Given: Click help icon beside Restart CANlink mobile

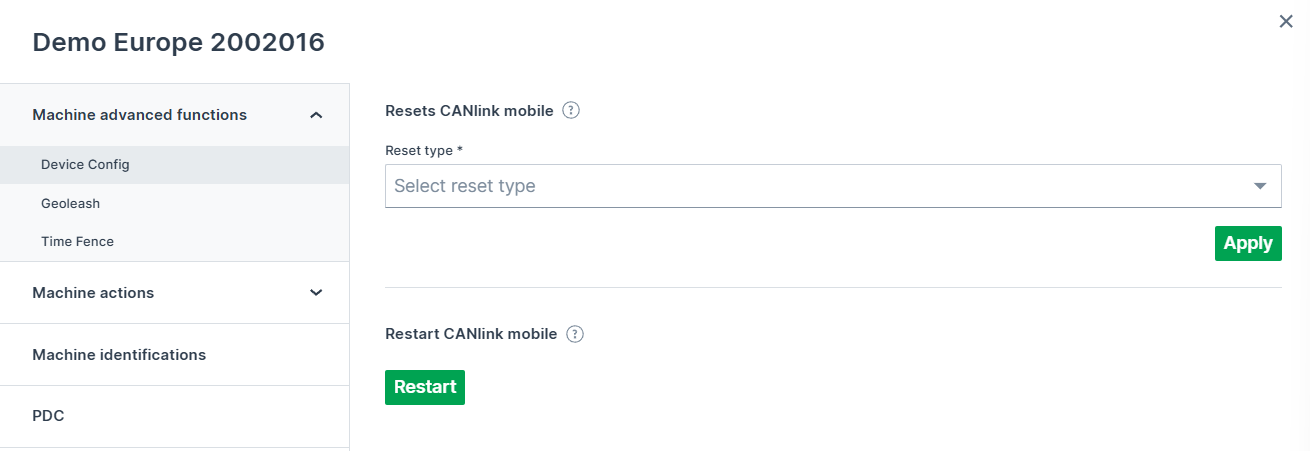Looking at the screenshot, I should pyautogui.click(x=575, y=334).
